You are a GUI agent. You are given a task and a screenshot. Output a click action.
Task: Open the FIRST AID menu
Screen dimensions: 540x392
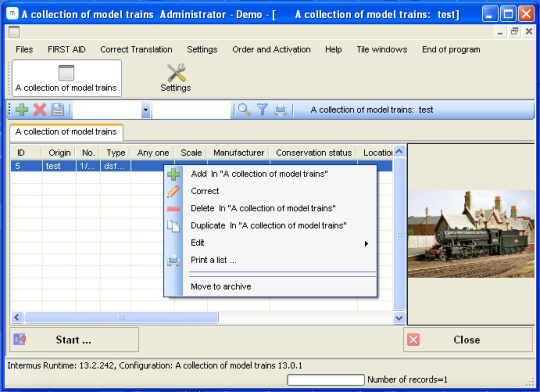coord(66,50)
